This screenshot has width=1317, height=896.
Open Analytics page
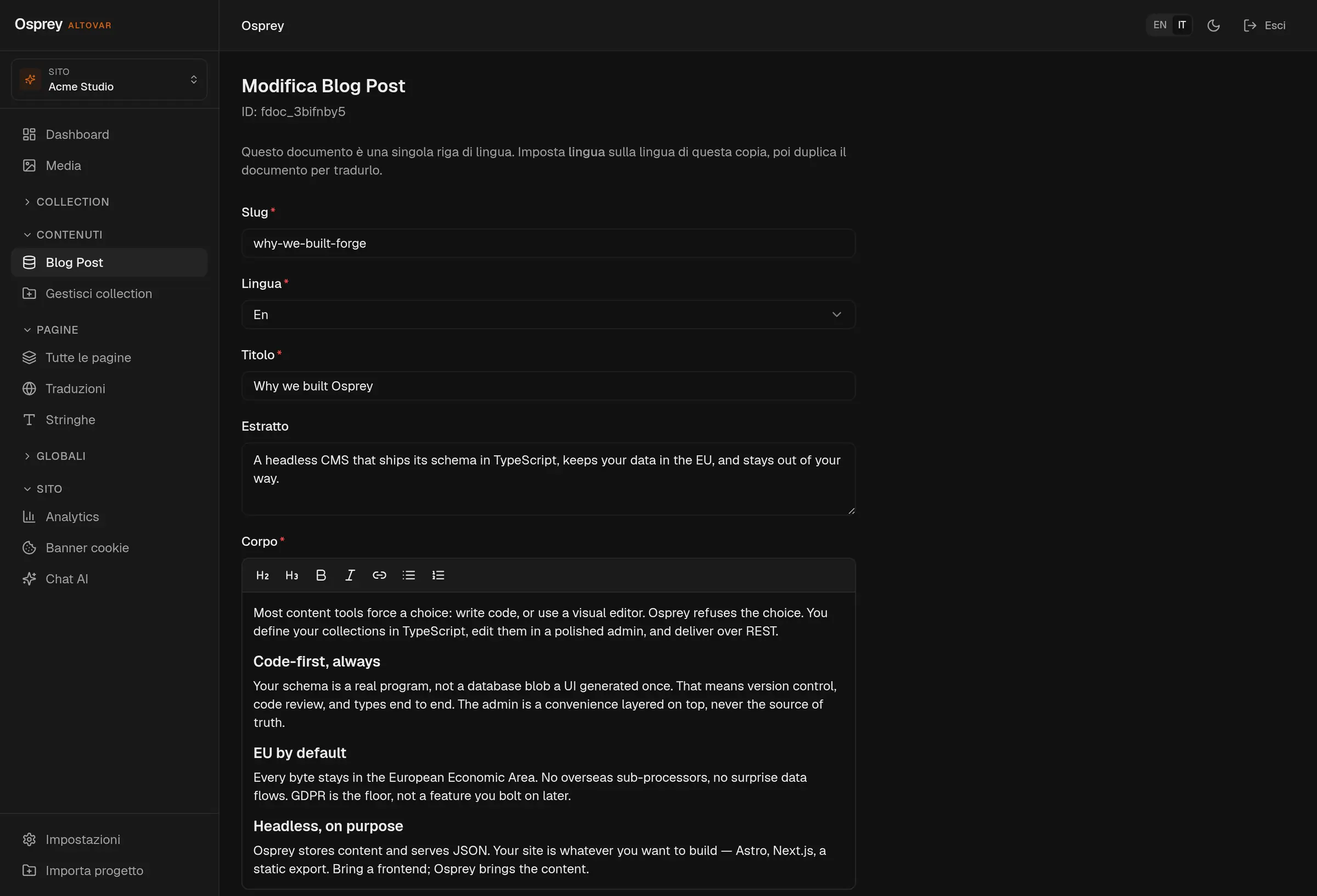[x=109, y=517]
